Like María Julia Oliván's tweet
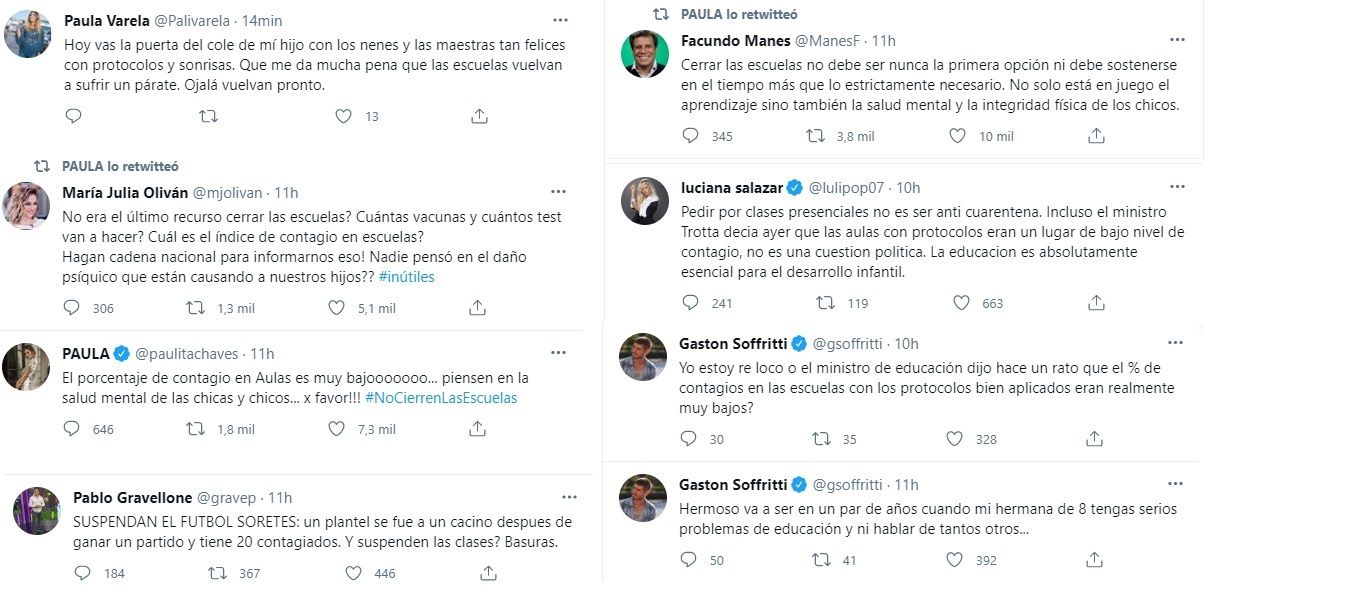This screenshot has width=1366, height=598. tap(336, 308)
